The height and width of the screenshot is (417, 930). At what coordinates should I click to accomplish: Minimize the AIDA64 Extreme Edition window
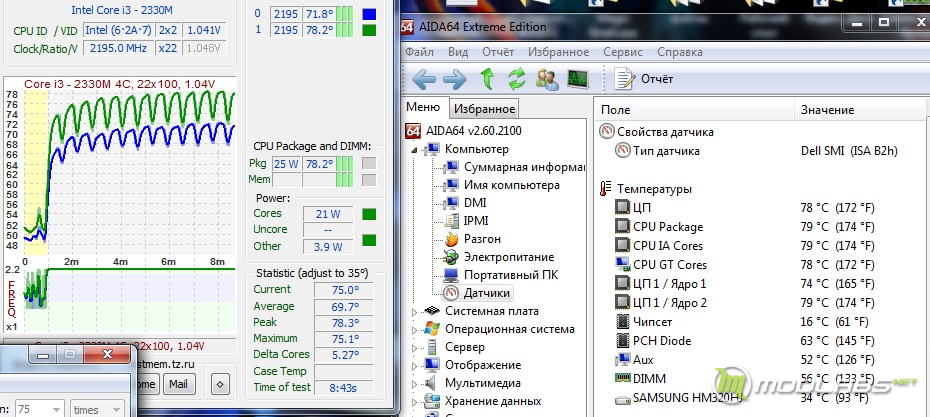point(858,23)
